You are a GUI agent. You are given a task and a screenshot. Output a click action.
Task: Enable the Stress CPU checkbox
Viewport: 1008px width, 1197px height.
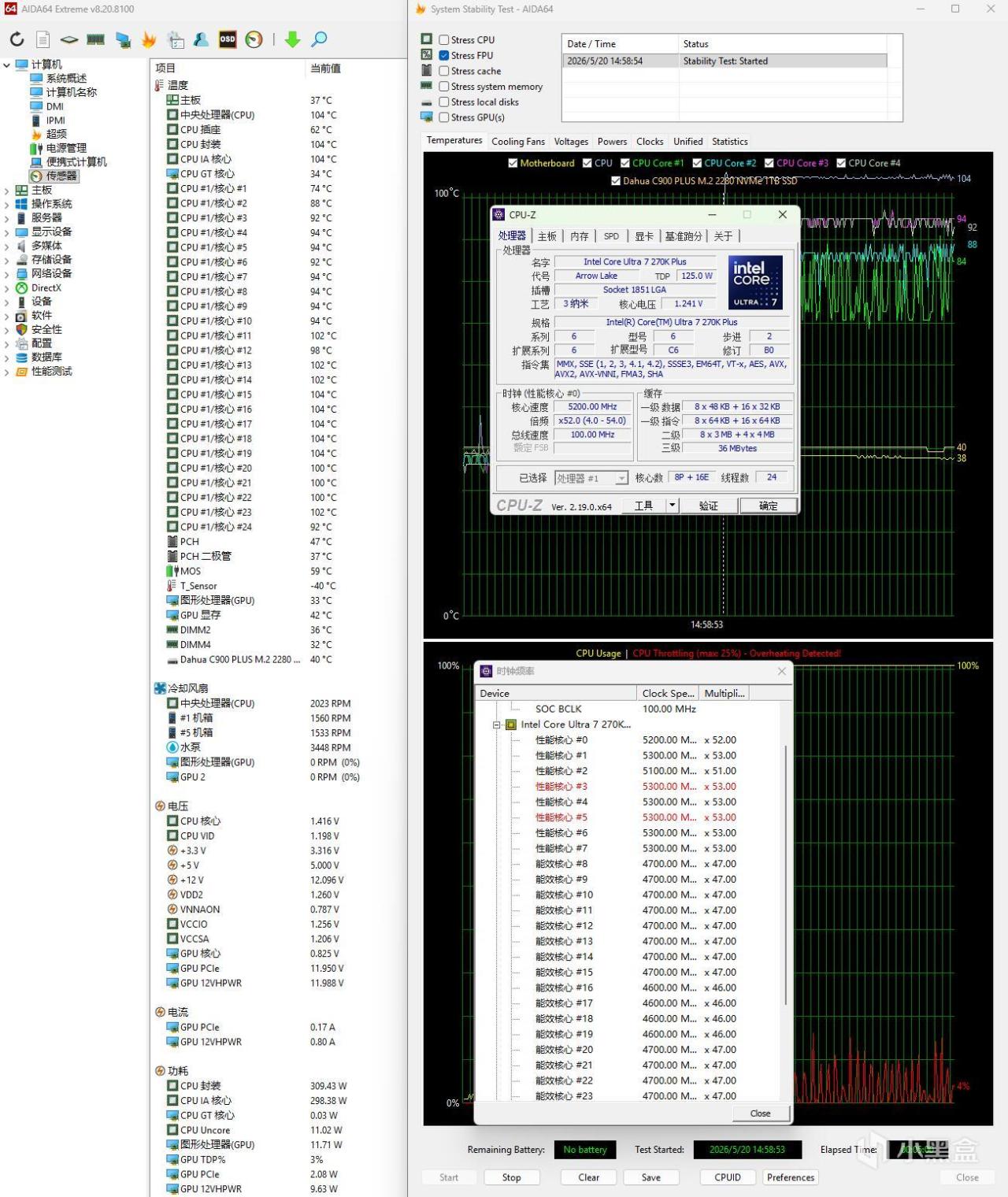[x=444, y=40]
